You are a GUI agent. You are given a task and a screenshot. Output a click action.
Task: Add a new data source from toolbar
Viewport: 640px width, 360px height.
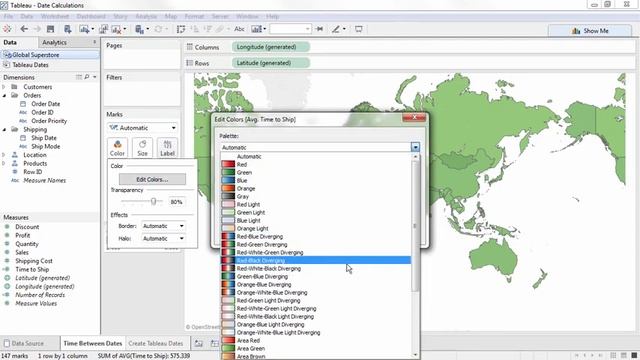click(x=68, y=29)
